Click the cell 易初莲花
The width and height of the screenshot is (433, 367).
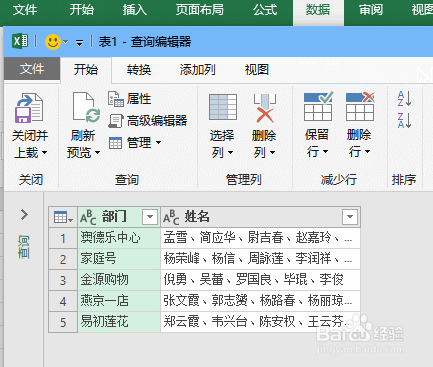(119, 322)
